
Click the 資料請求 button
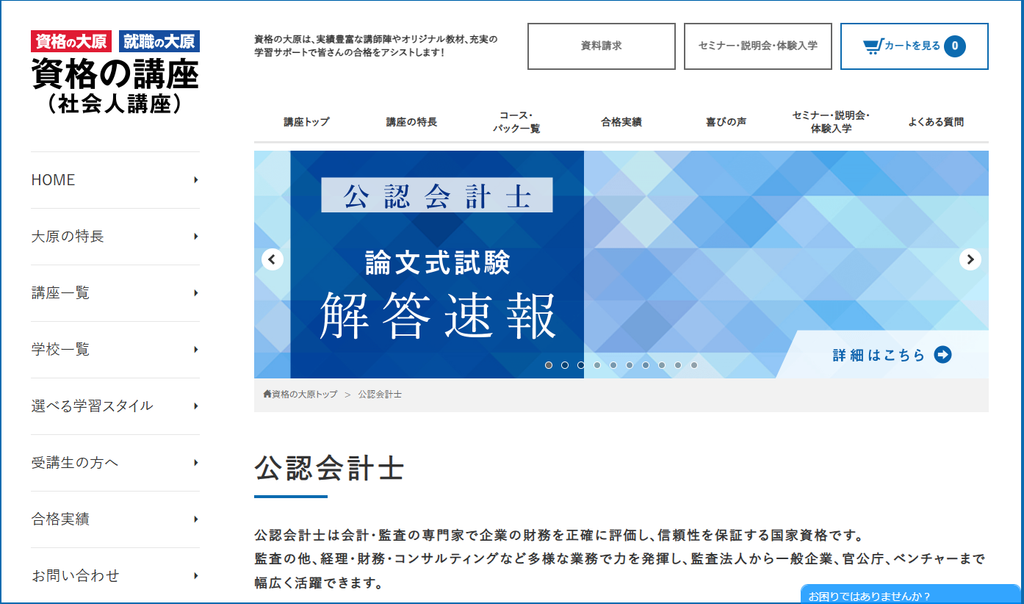click(x=601, y=46)
